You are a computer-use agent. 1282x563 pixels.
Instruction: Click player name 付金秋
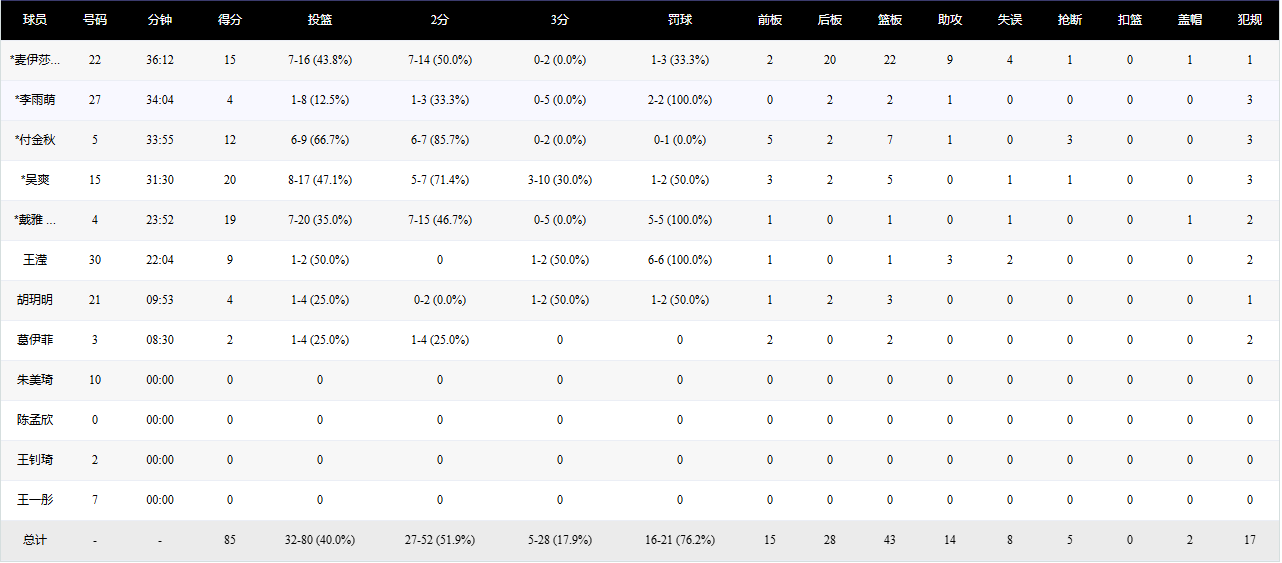[x=35, y=140]
